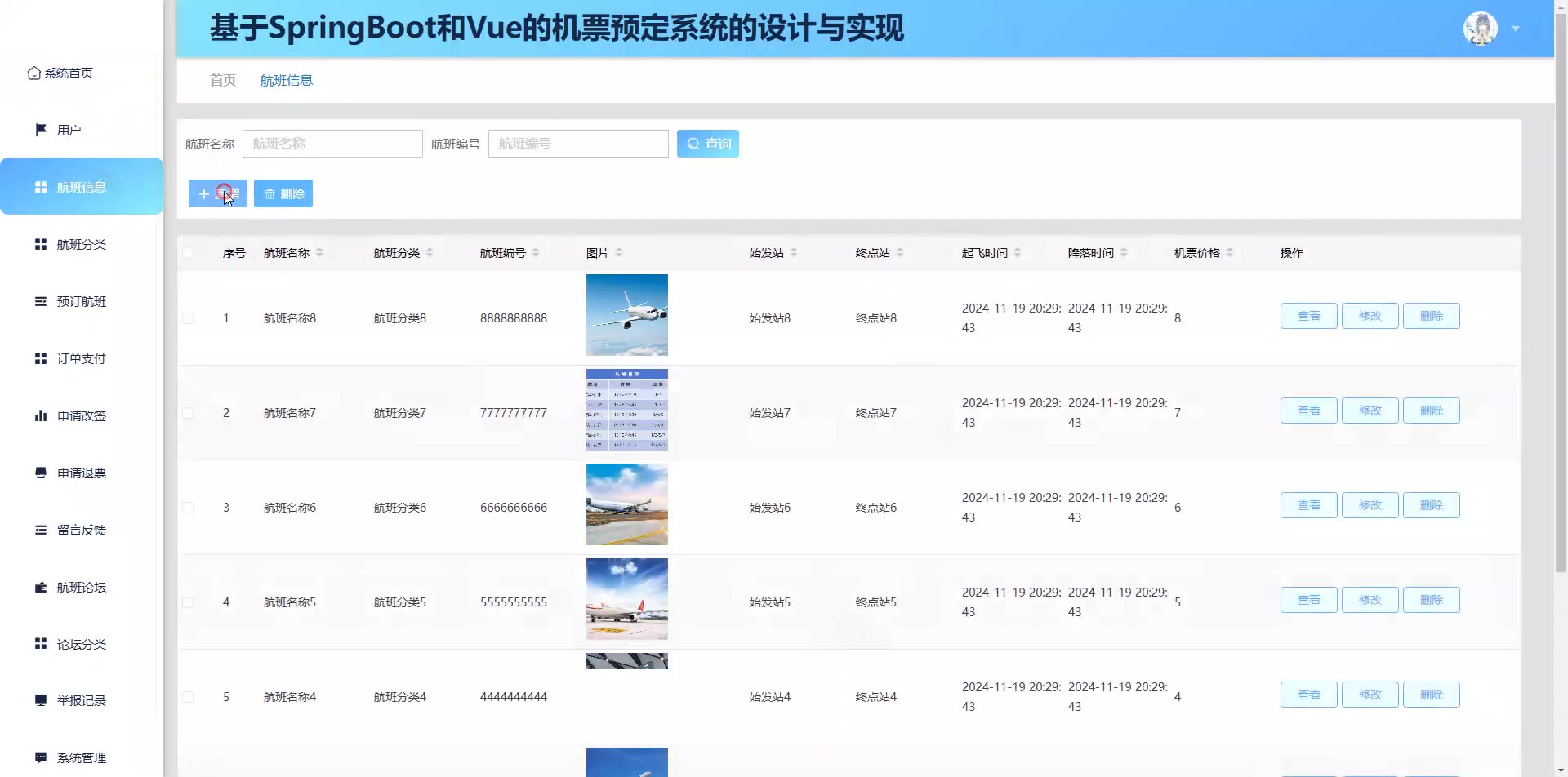The width and height of the screenshot is (1568, 777).
Task: Click the bar chart icon beside 申请改签
Action: [x=41, y=415]
